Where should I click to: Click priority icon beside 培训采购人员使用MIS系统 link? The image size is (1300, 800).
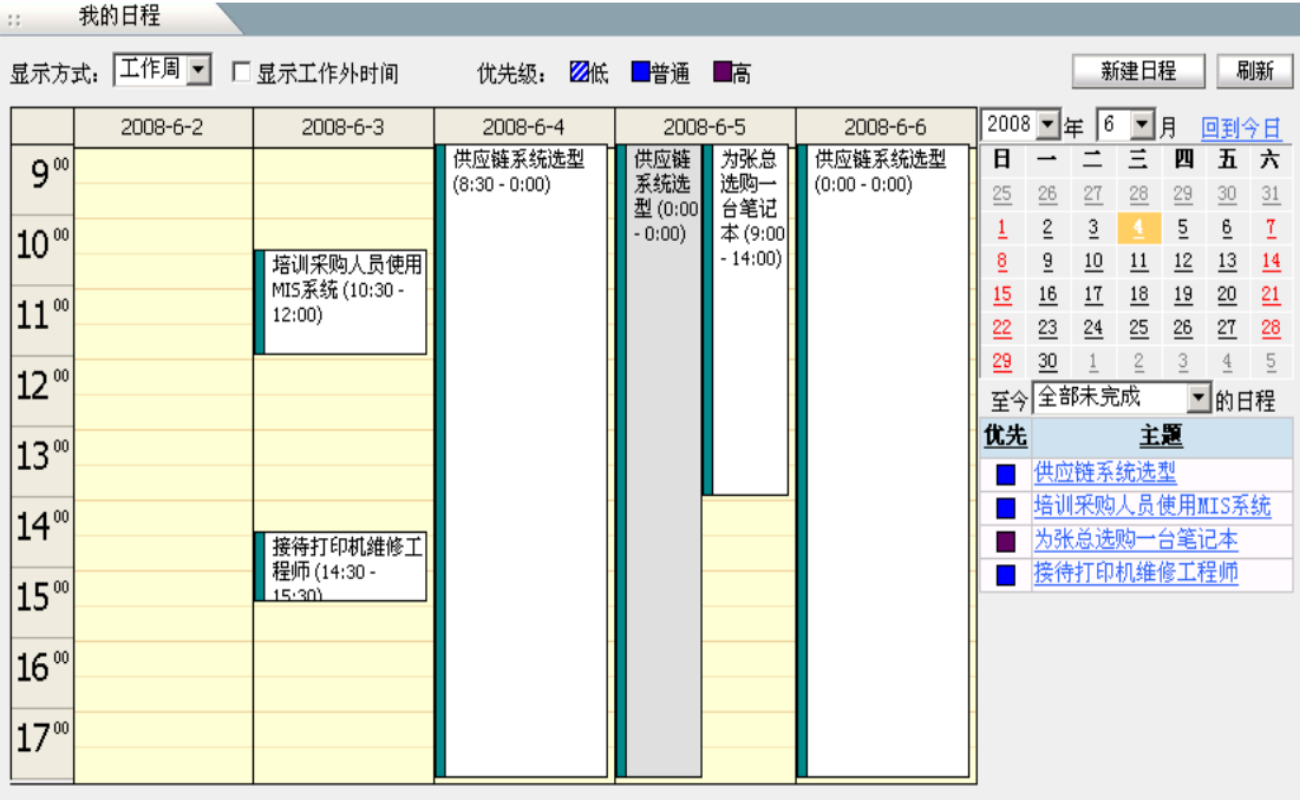click(1005, 508)
